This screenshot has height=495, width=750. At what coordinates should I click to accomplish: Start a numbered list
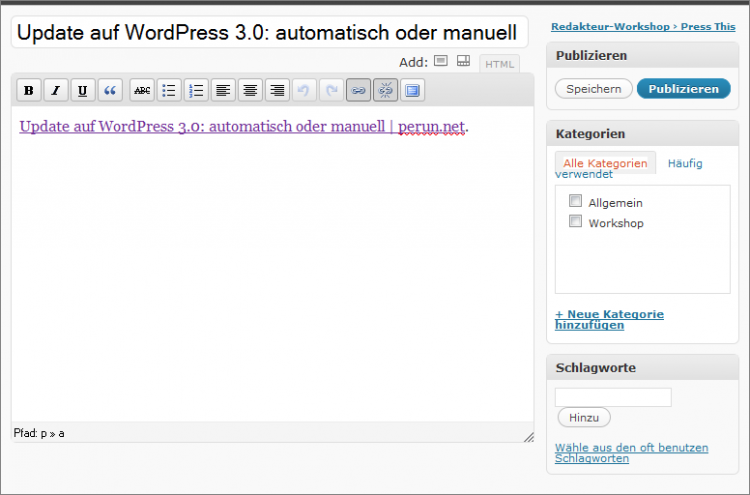[196, 91]
